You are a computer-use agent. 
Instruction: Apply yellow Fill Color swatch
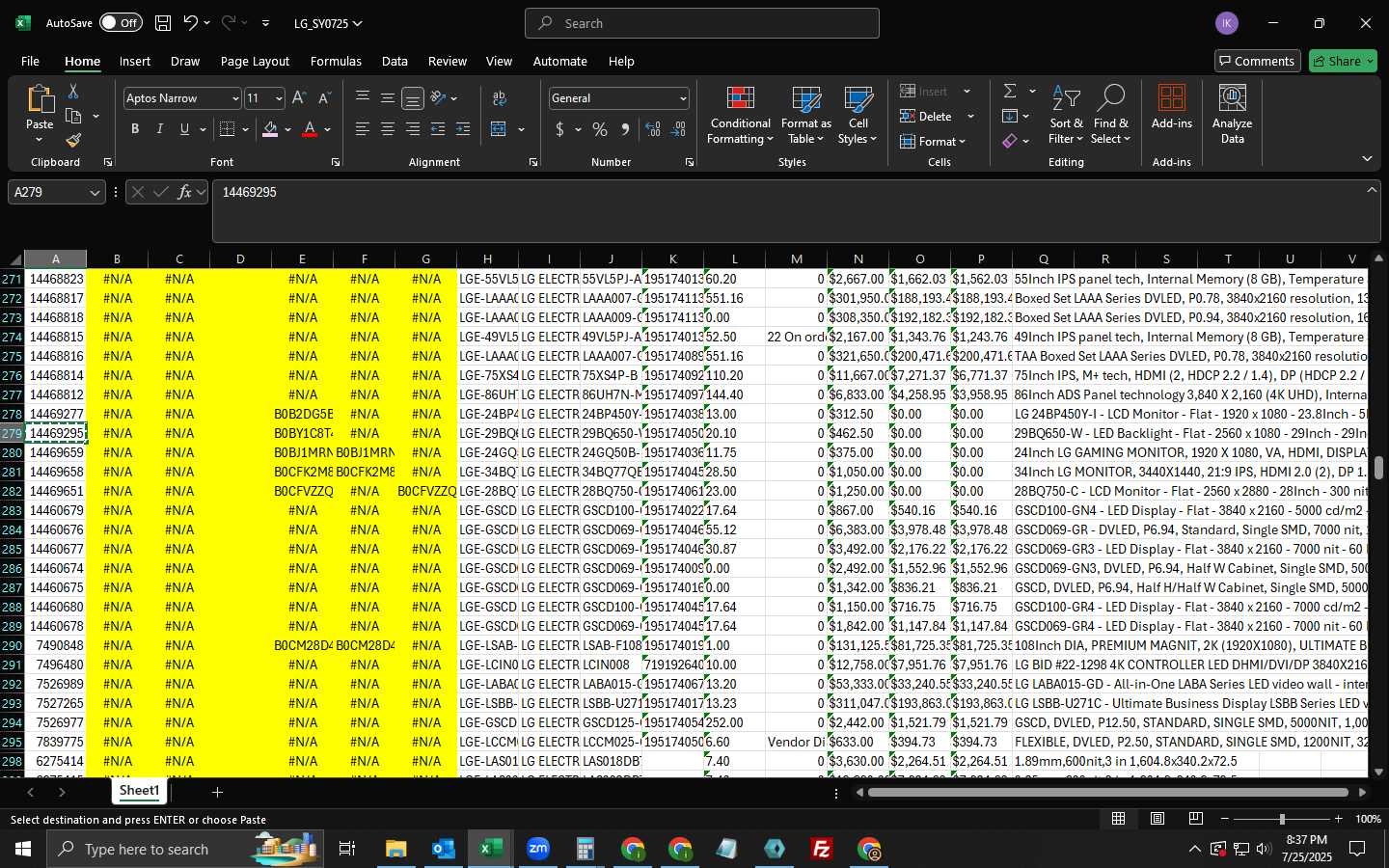[x=270, y=129]
